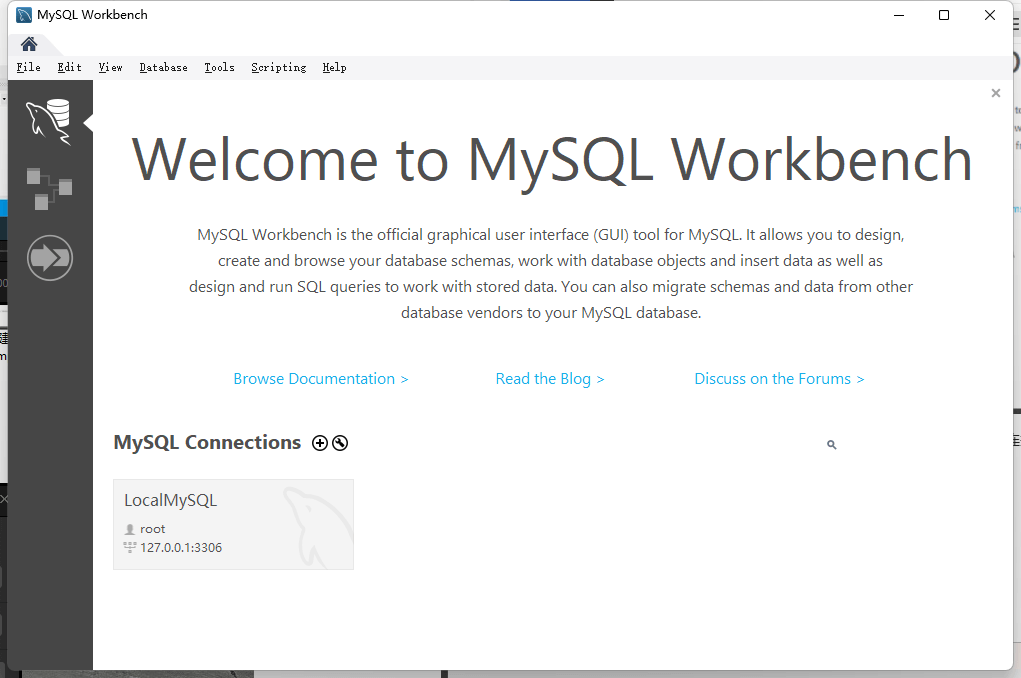Open the View menu

110,67
